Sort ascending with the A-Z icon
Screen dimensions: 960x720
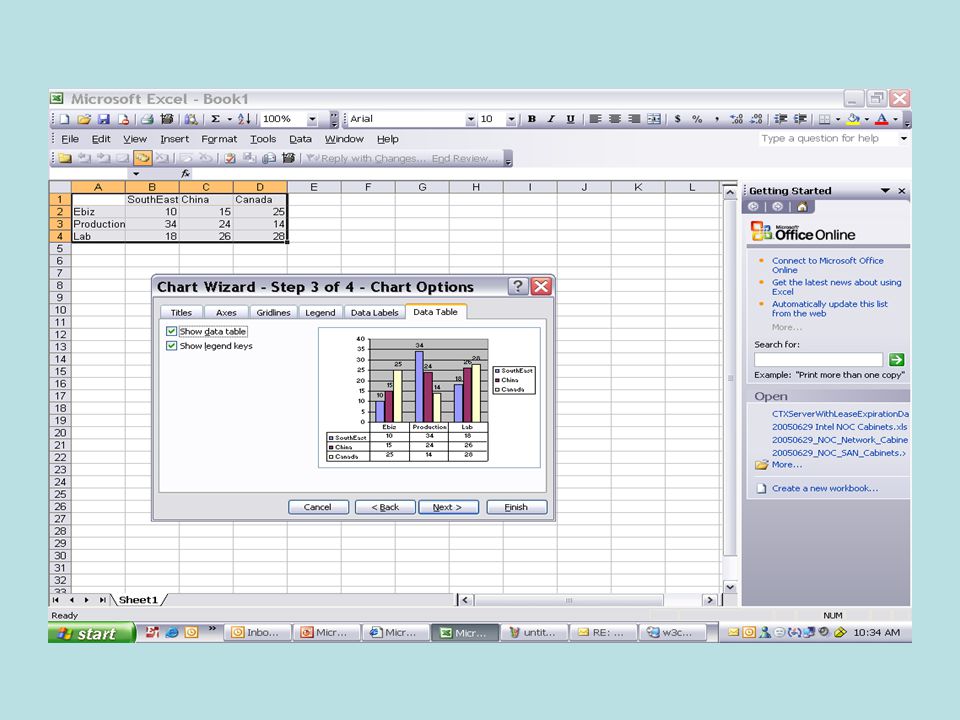pyautogui.click(x=244, y=119)
